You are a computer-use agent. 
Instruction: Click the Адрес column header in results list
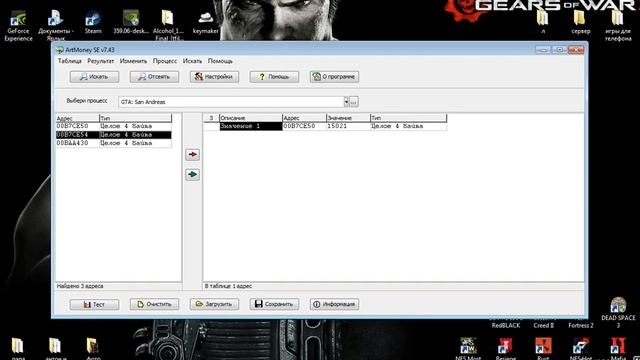tap(78, 118)
